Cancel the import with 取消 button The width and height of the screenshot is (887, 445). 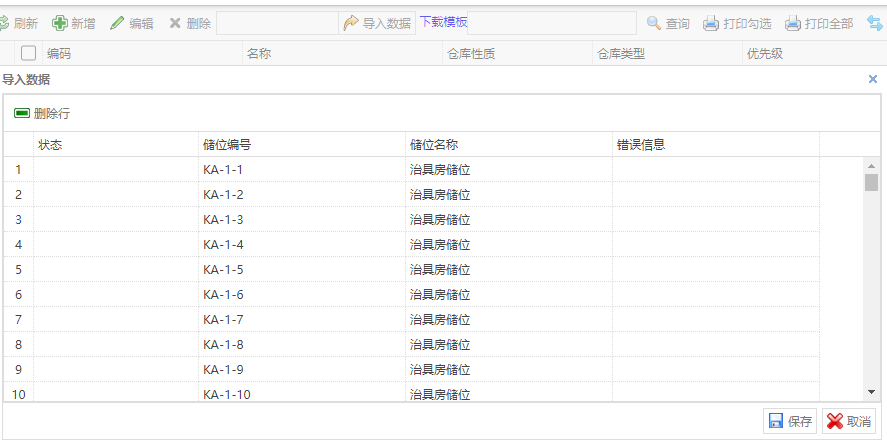pyautogui.click(x=848, y=421)
